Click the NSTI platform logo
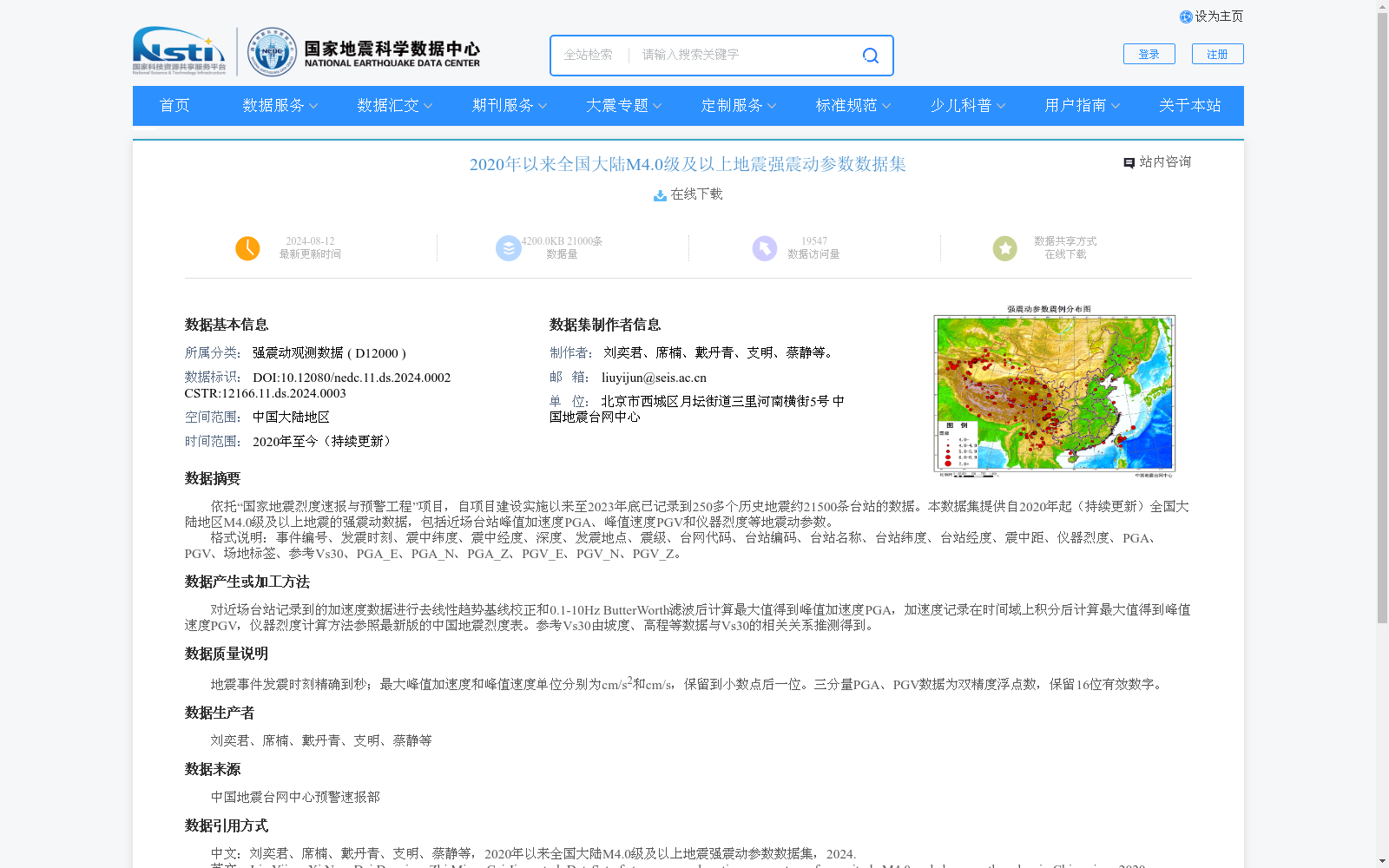This screenshot has height=868, width=1389. pos(179,50)
